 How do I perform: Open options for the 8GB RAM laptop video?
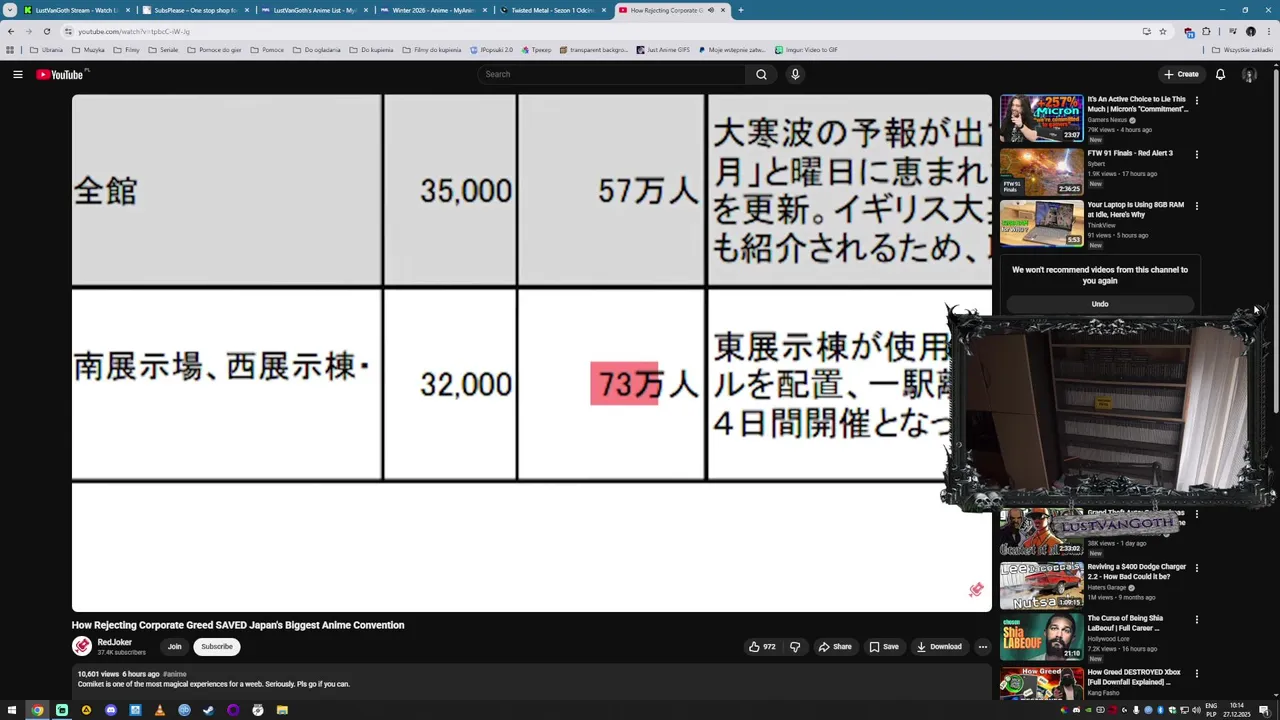point(1196,206)
